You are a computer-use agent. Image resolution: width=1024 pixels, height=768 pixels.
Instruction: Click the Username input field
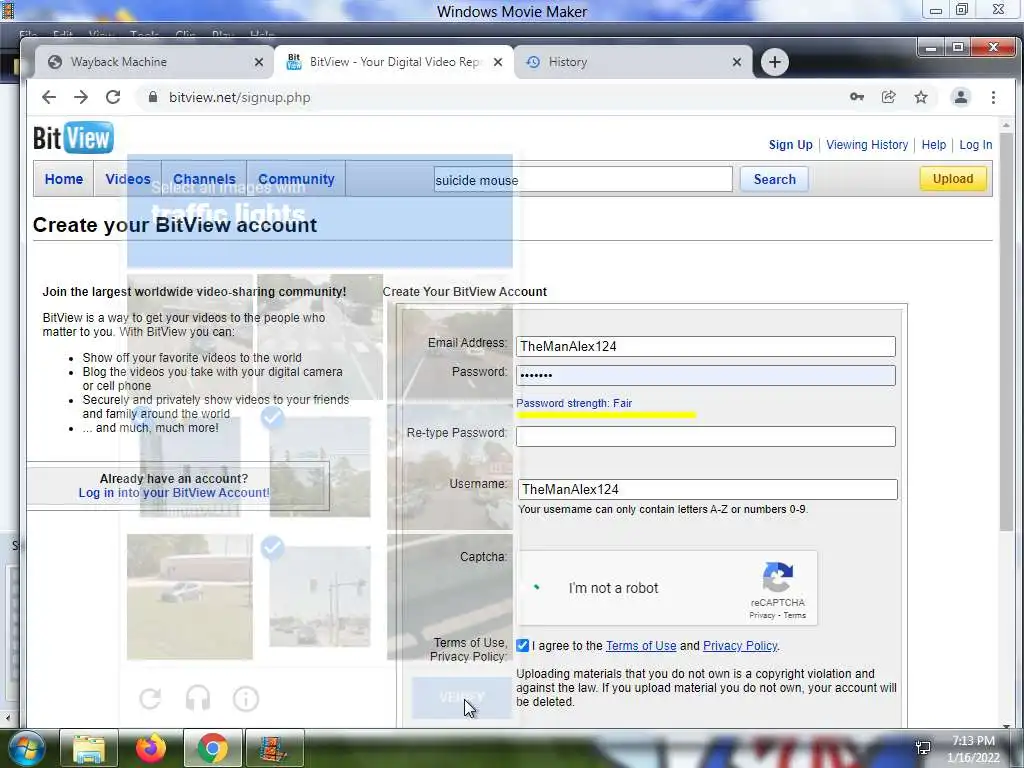(x=707, y=489)
